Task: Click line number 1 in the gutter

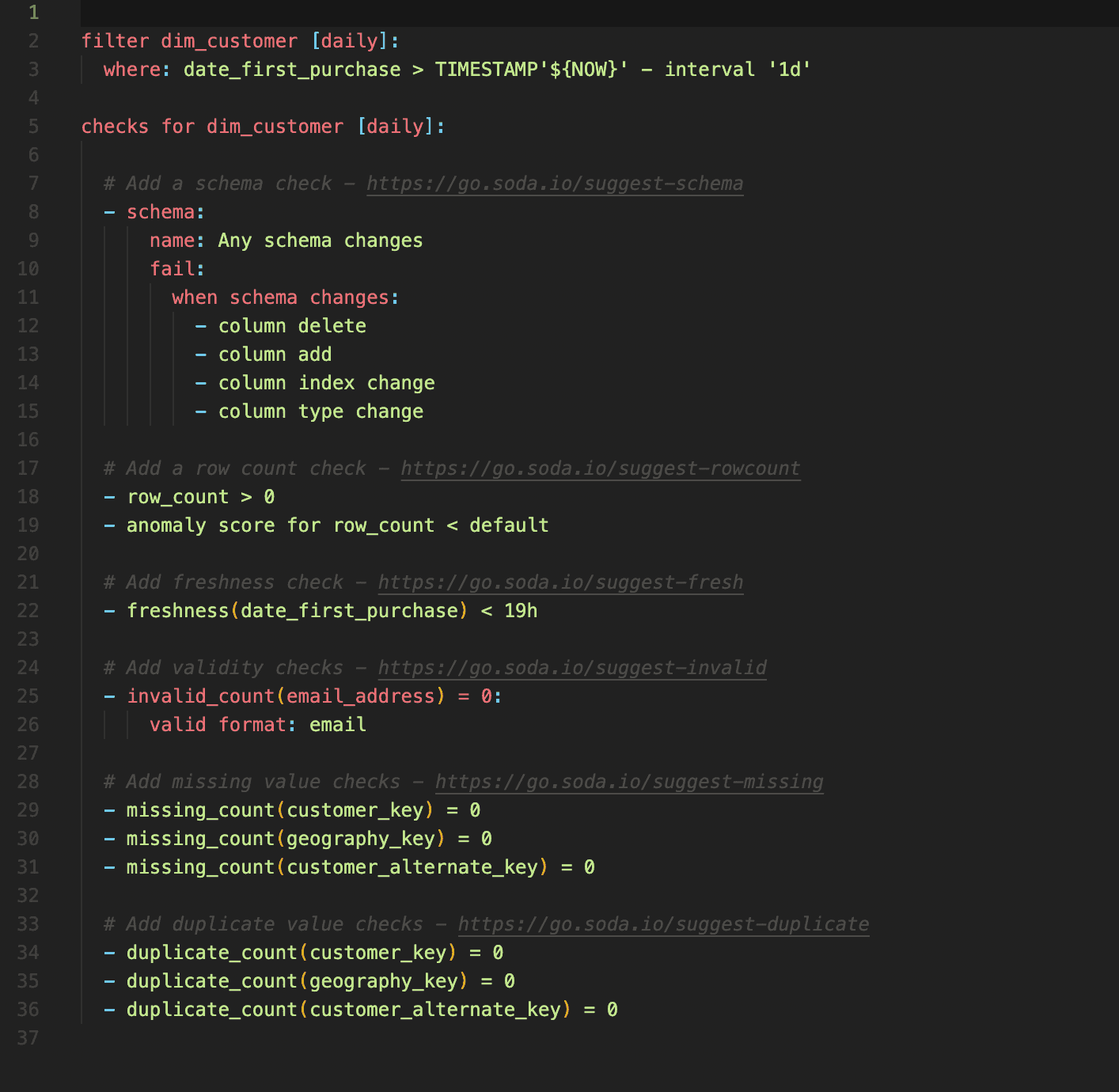Action: [33, 13]
